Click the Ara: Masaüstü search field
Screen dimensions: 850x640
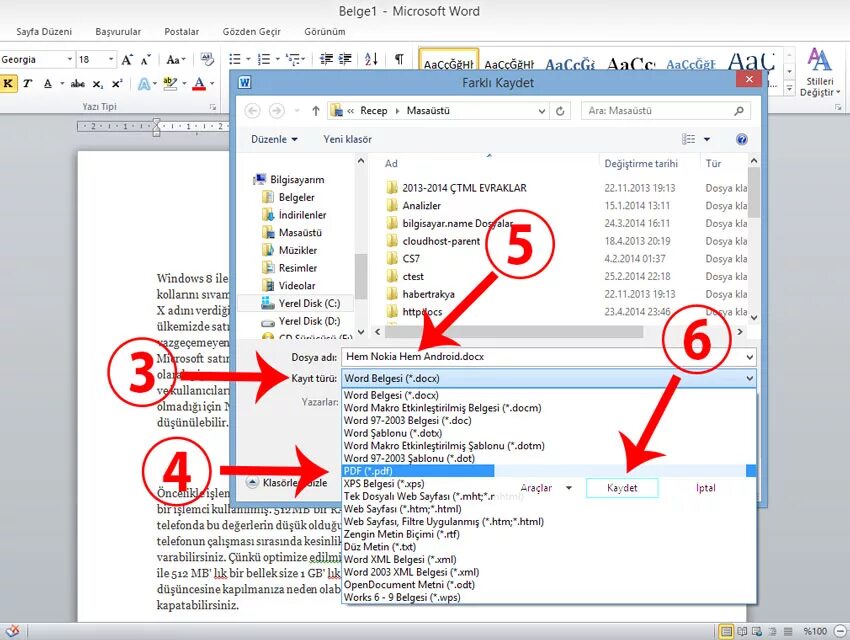tap(666, 111)
